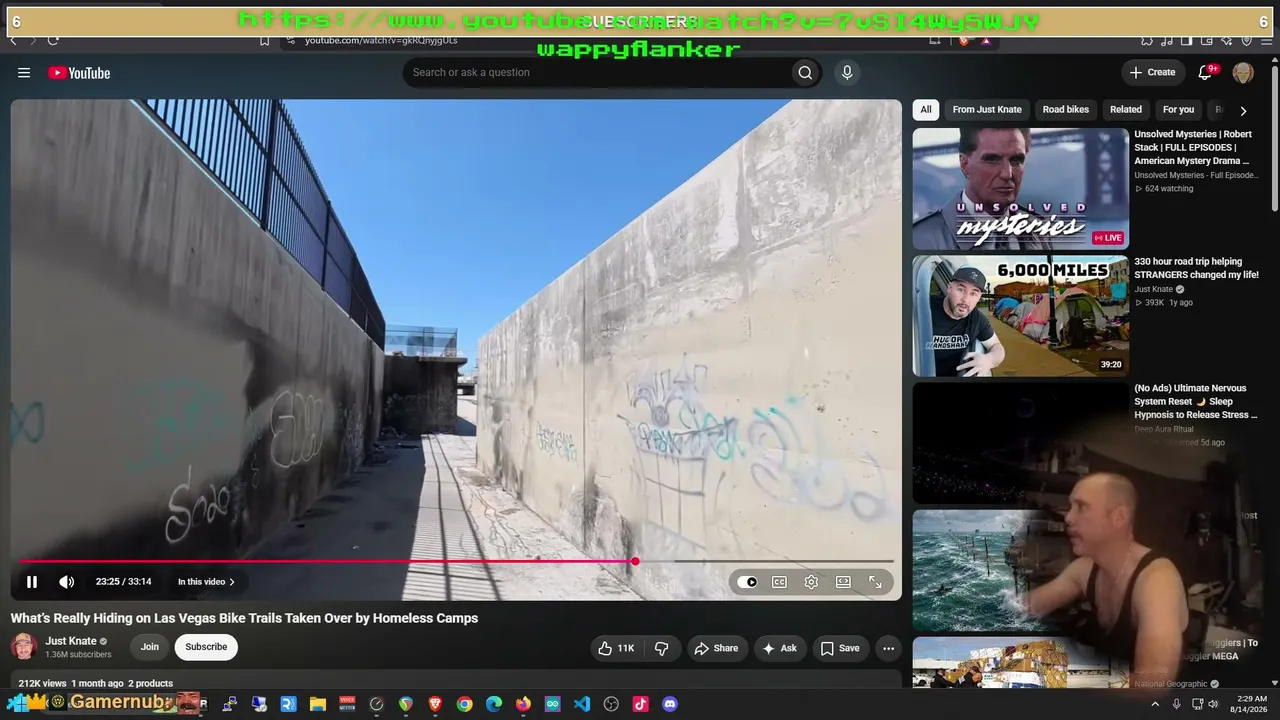Open the taskbar clock and date

click(1249, 704)
